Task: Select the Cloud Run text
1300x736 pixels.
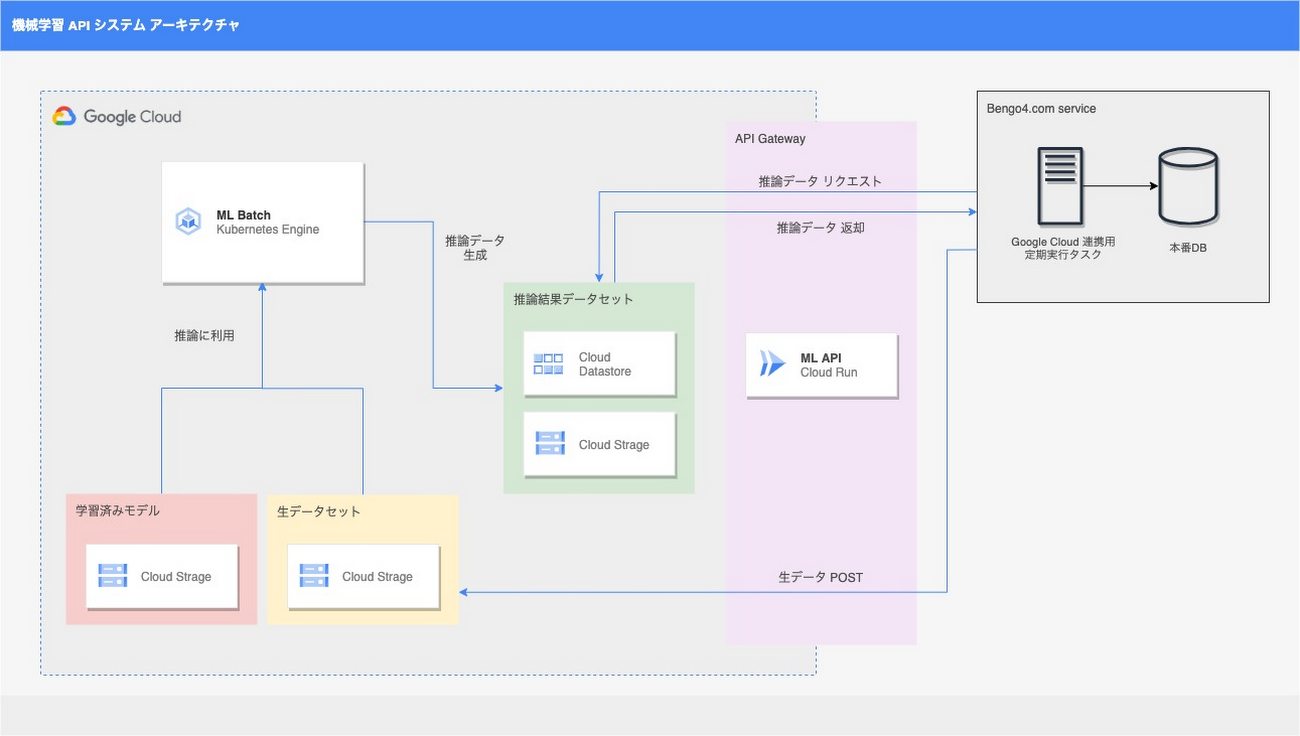Action: tap(829, 372)
